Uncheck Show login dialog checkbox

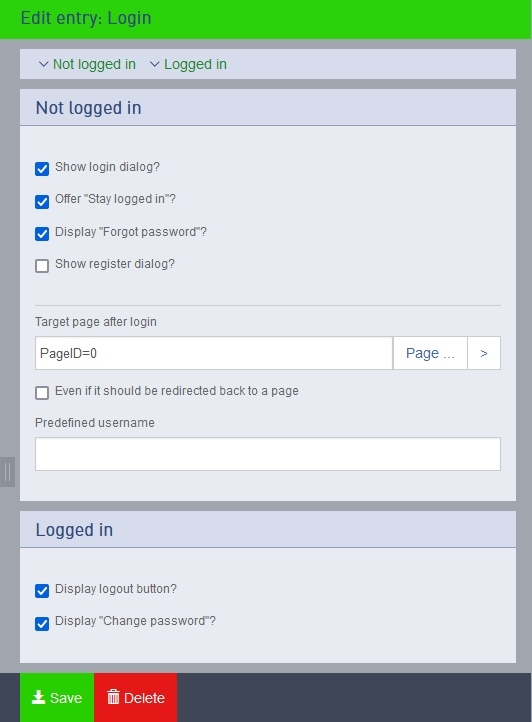point(42,169)
